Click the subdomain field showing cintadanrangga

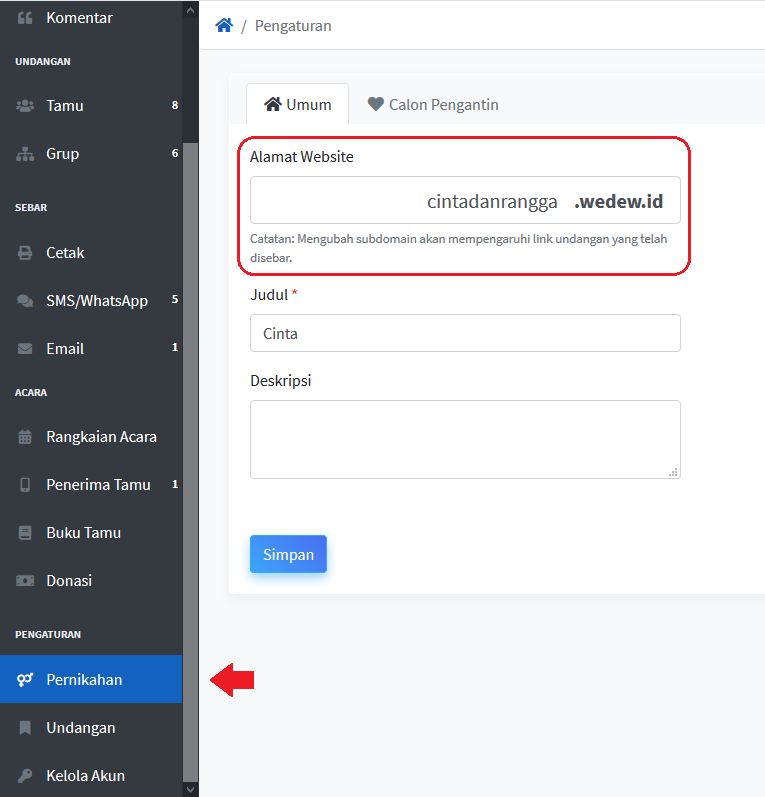pyautogui.click(x=409, y=200)
